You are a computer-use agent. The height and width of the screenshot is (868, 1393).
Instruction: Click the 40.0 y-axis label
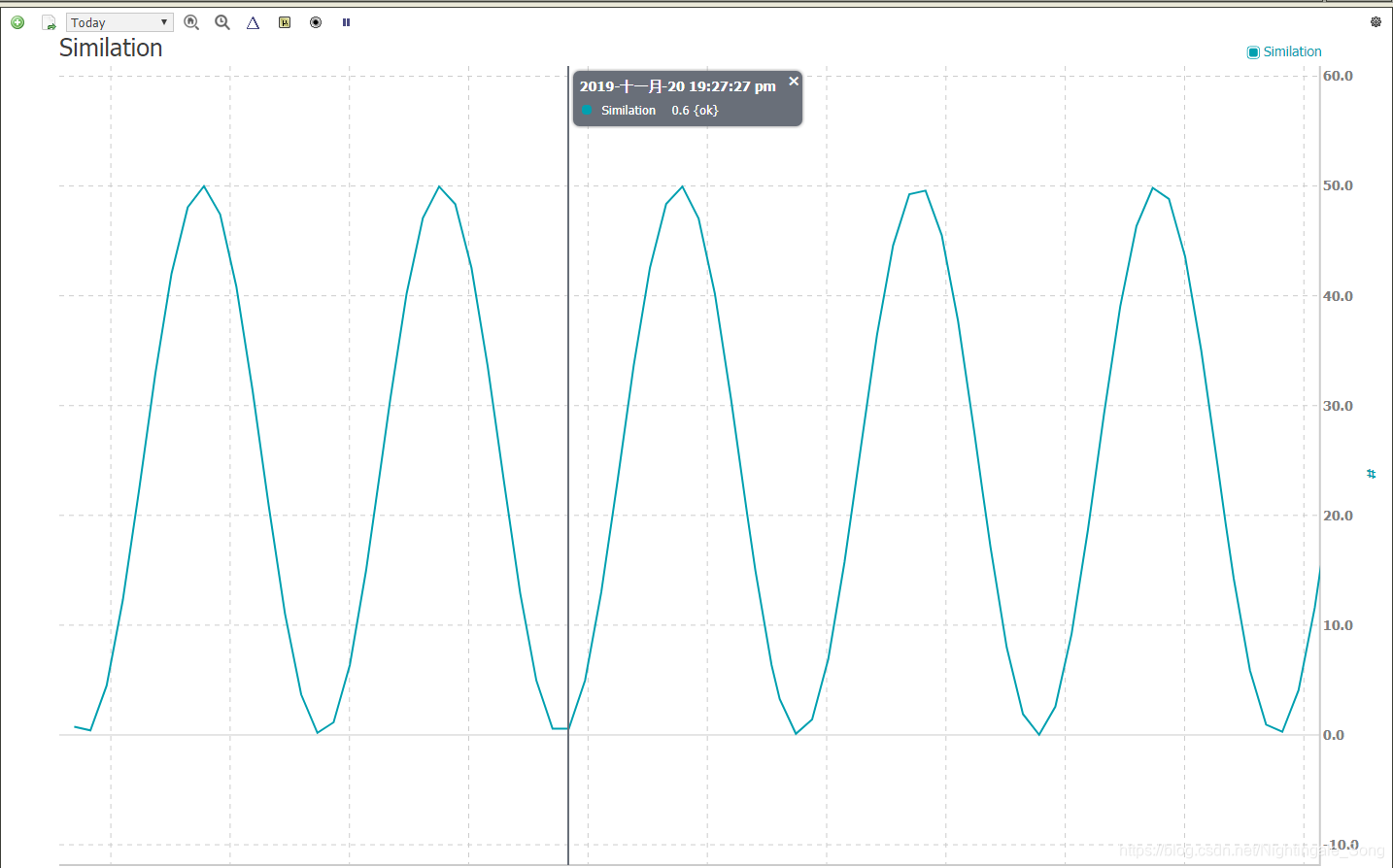(1338, 296)
